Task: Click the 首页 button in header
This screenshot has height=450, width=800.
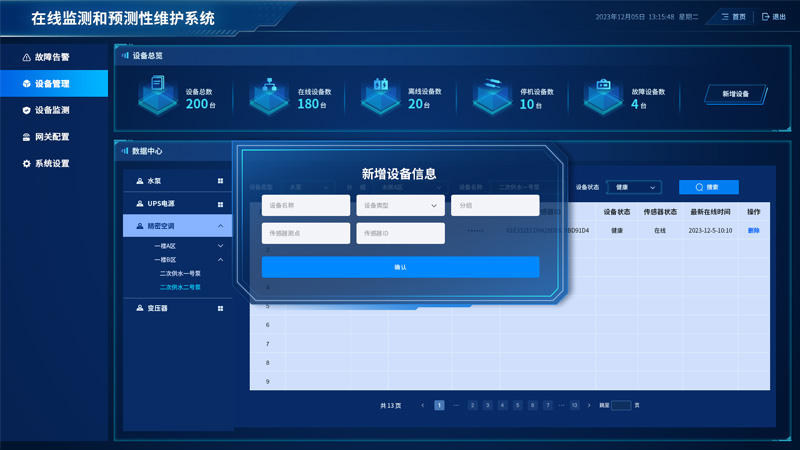Action: [734, 17]
